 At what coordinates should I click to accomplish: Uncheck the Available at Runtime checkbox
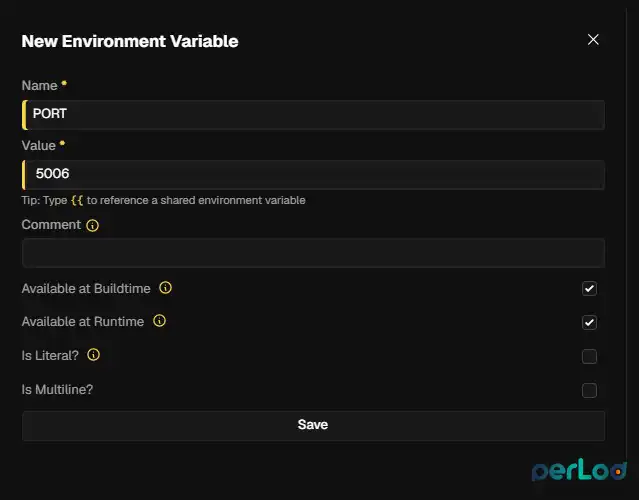589,322
